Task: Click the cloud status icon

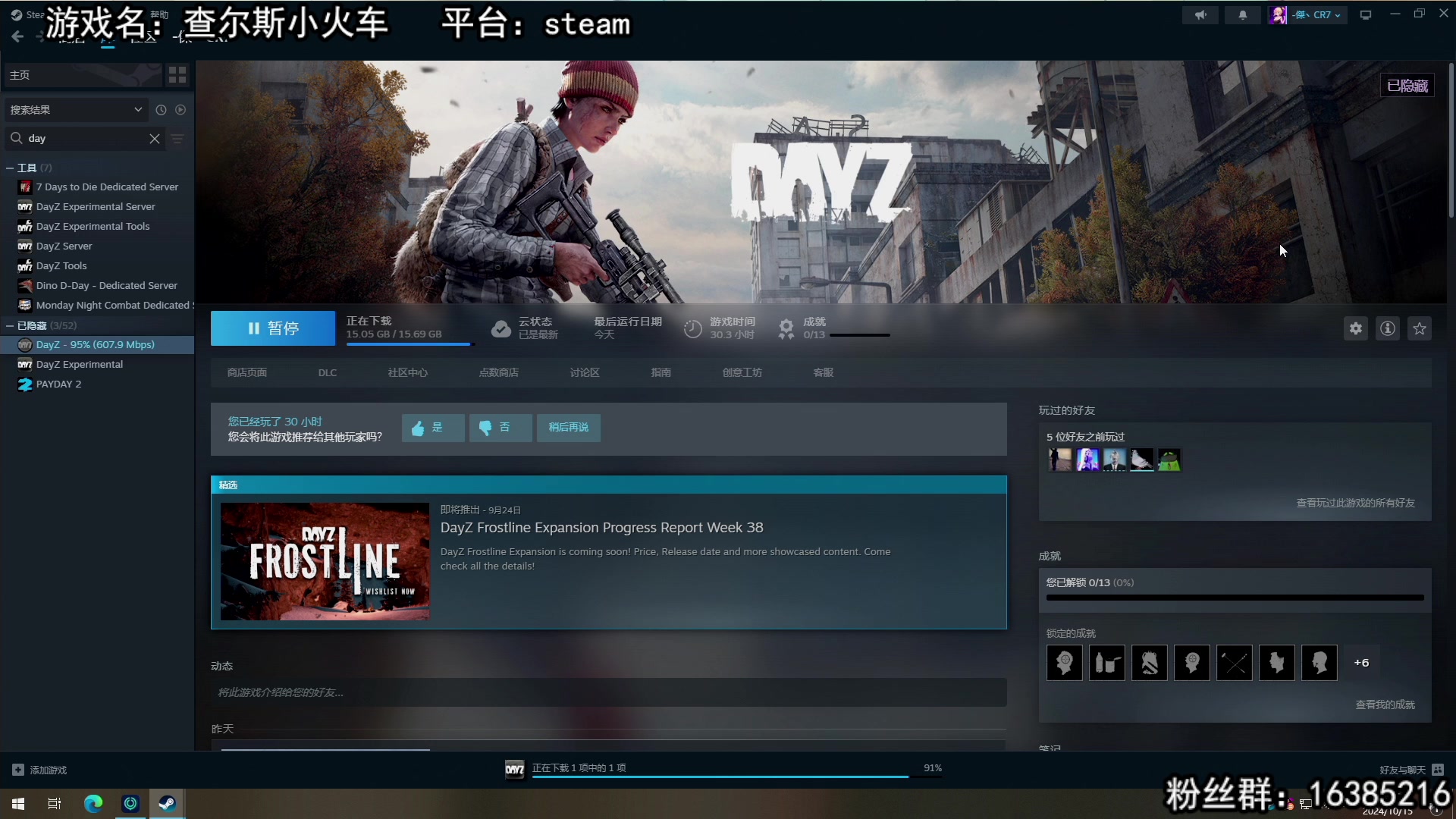Action: (x=501, y=328)
